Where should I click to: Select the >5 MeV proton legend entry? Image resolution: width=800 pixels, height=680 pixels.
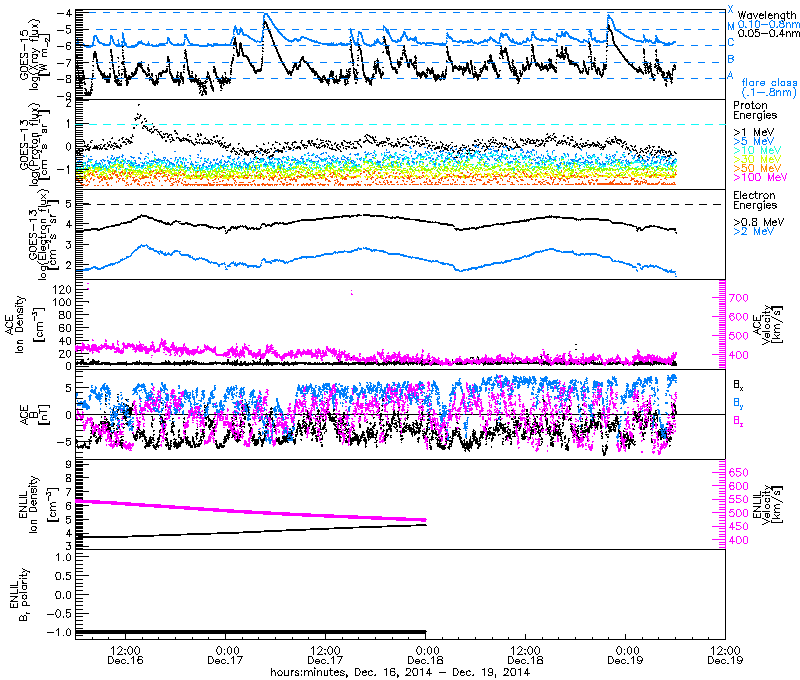[x=754, y=141]
